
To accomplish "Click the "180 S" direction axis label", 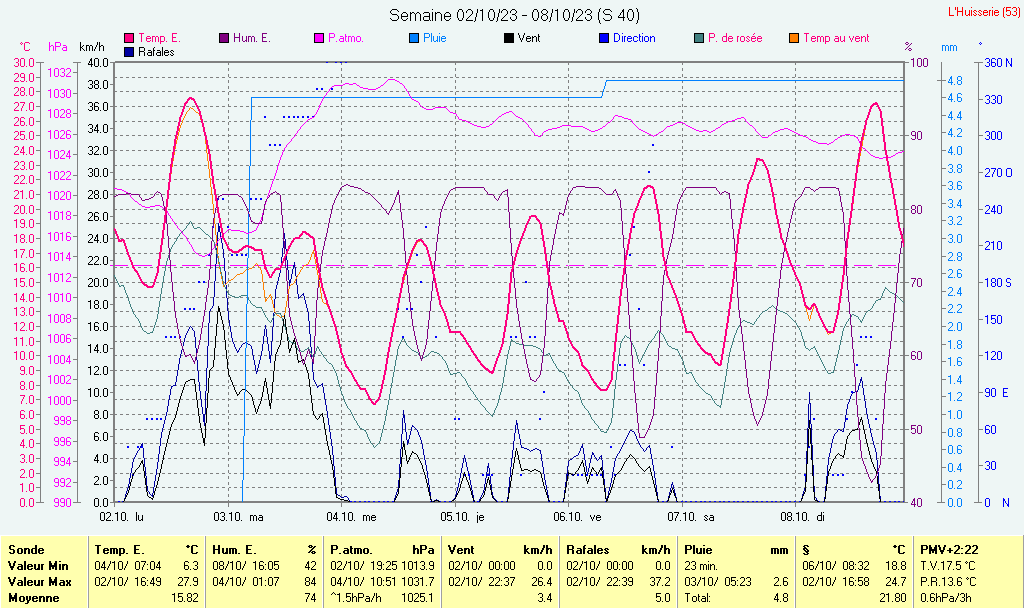I will (x=998, y=283).
